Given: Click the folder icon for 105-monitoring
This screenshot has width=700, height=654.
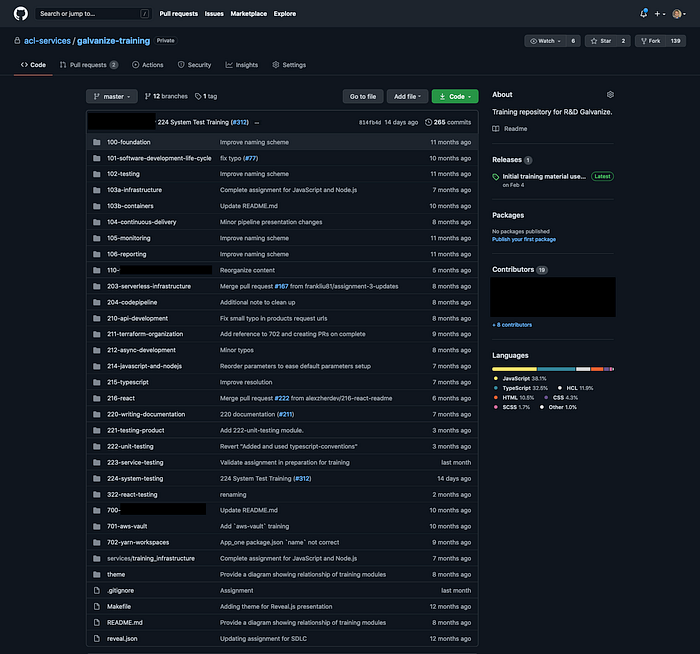Looking at the screenshot, I should (x=96, y=238).
